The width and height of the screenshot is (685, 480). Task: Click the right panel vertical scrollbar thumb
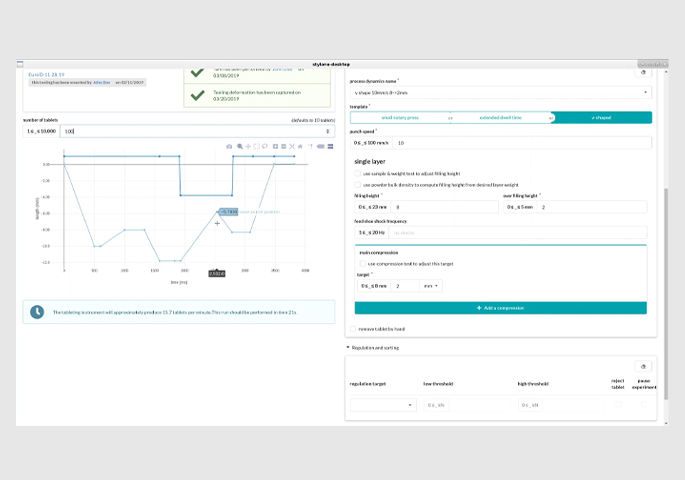[666, 294]
